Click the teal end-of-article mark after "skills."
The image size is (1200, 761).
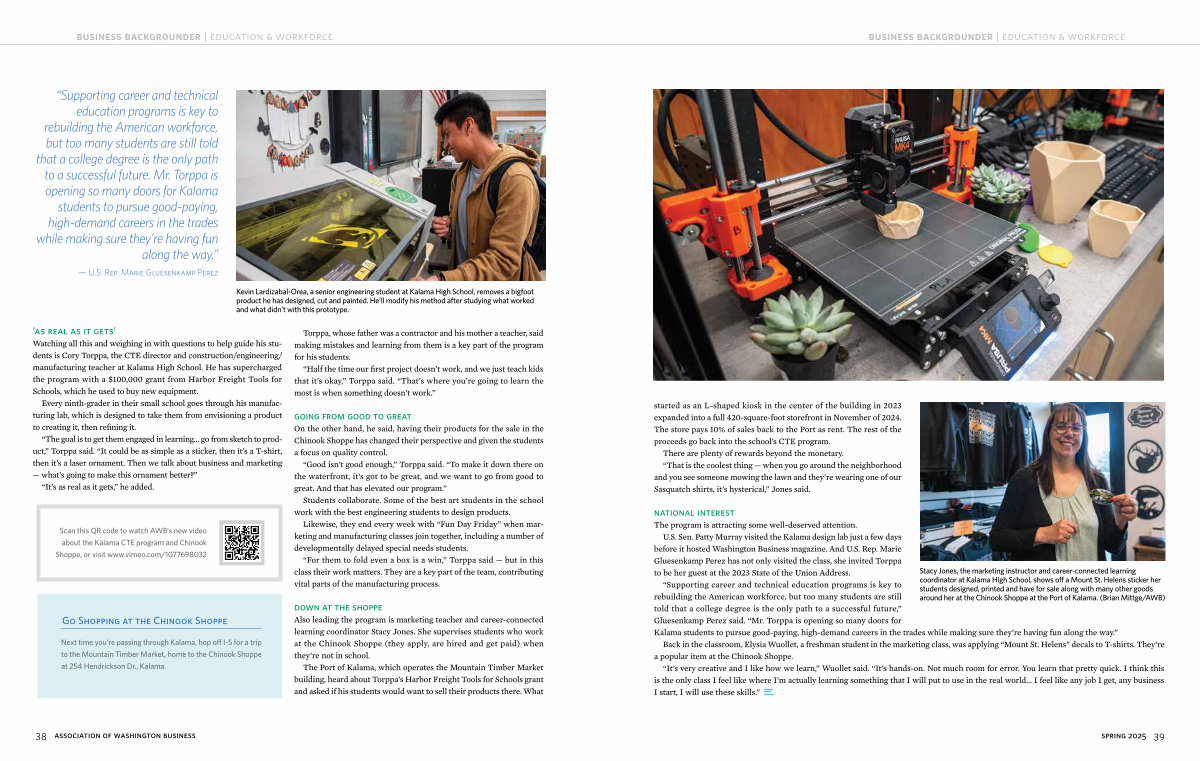[769, 692]
